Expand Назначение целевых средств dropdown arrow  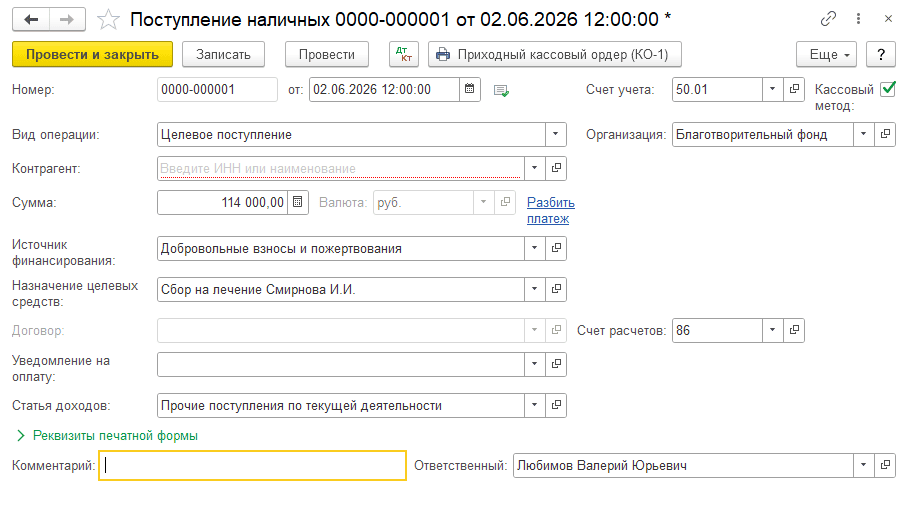click(535, 289)
